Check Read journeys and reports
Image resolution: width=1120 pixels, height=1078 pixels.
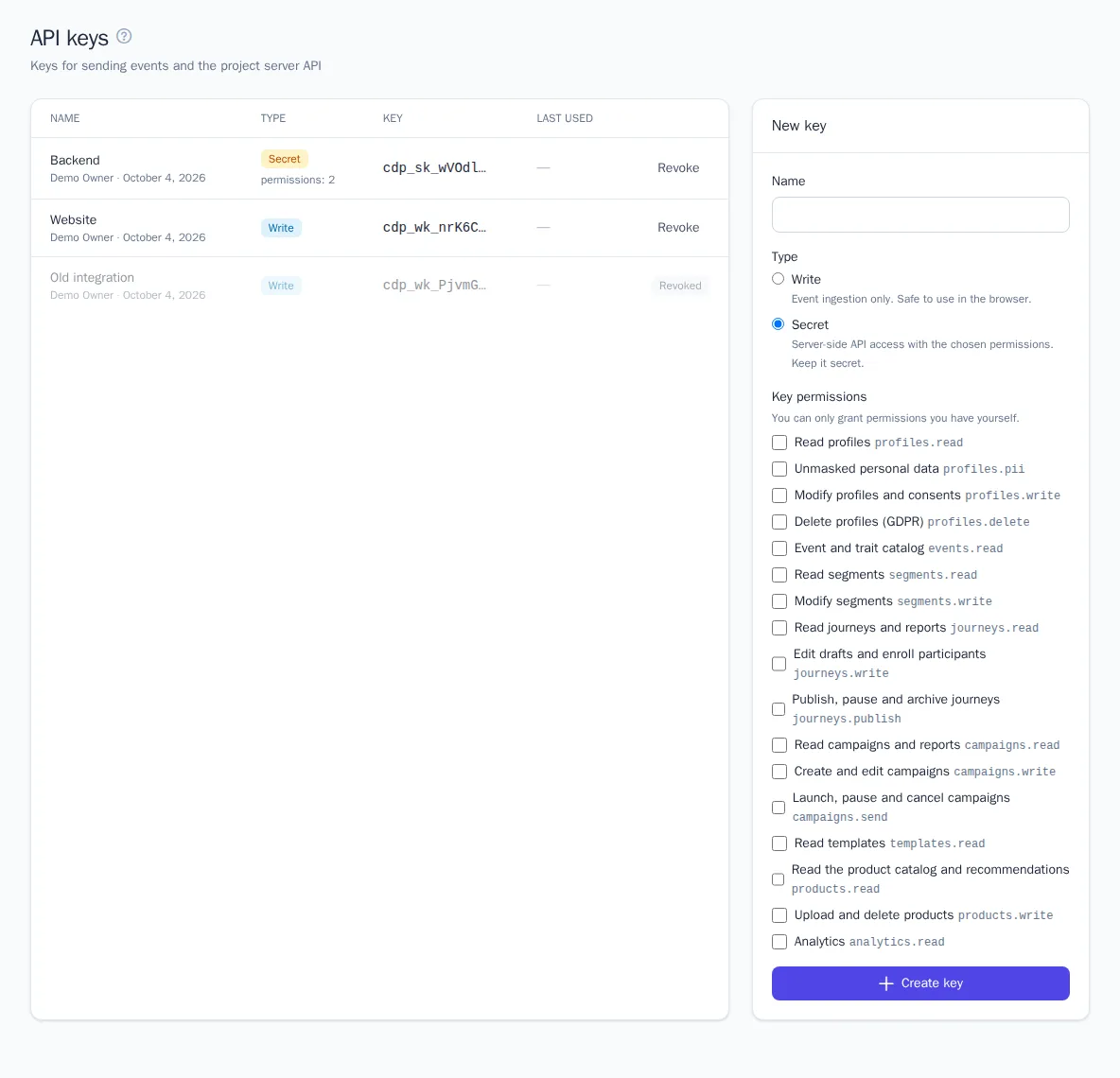[779, 628]
